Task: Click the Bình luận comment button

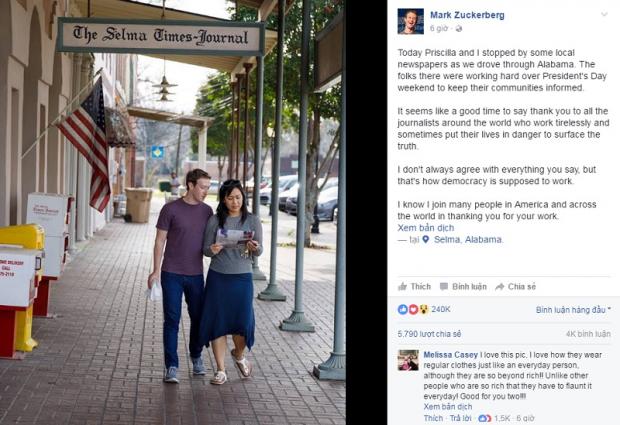Action: pyautogui.click(x=463, y=287)
